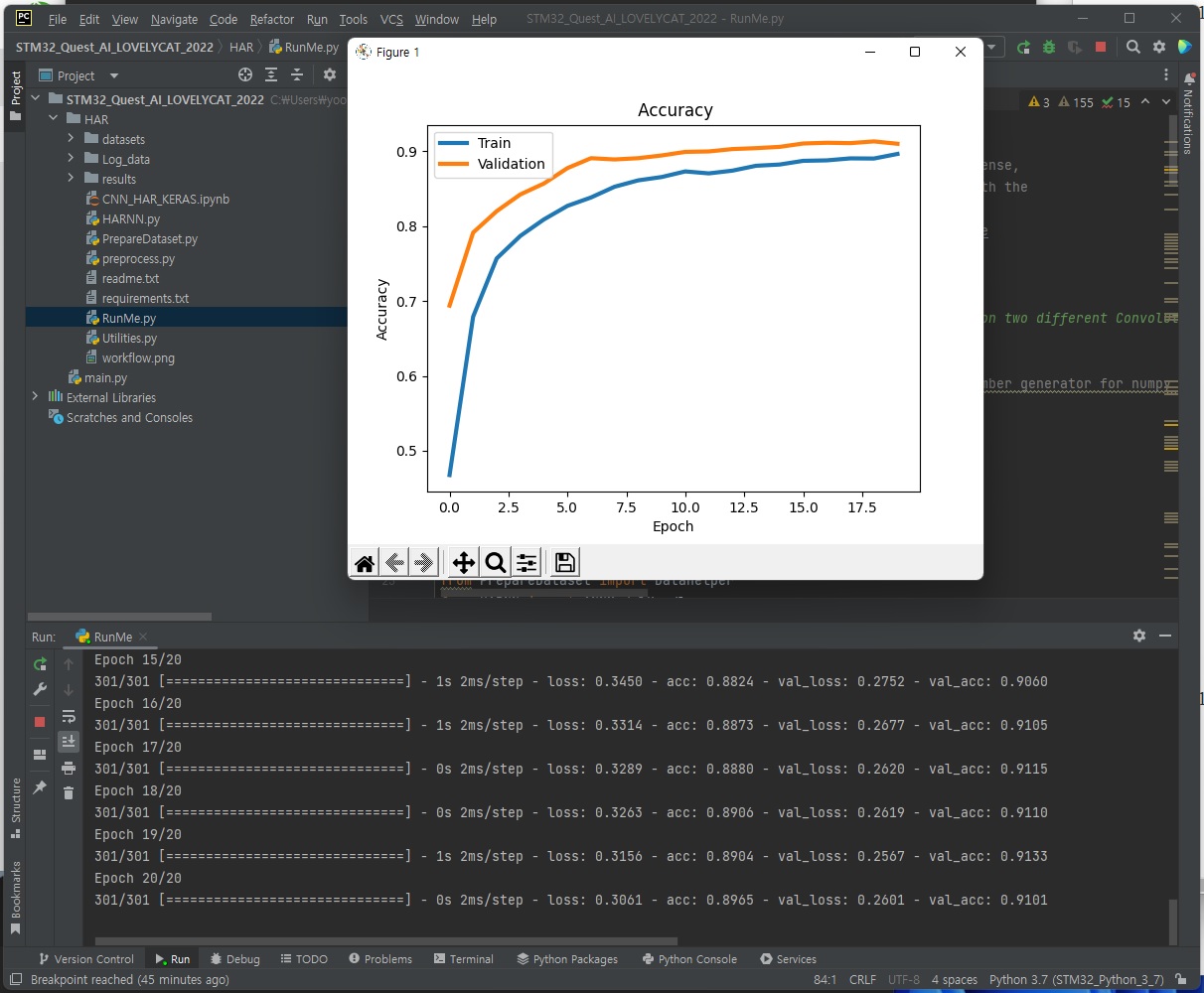Screen dimensions: 1204x993
Task: Open Project panel gear options
Action: (x=330, y=74)
